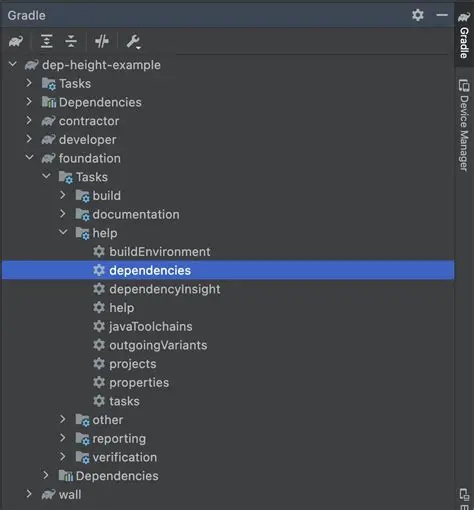
Task: Select the javaToolchains task label
Action: pyautogui.click(x=151, y=327)
